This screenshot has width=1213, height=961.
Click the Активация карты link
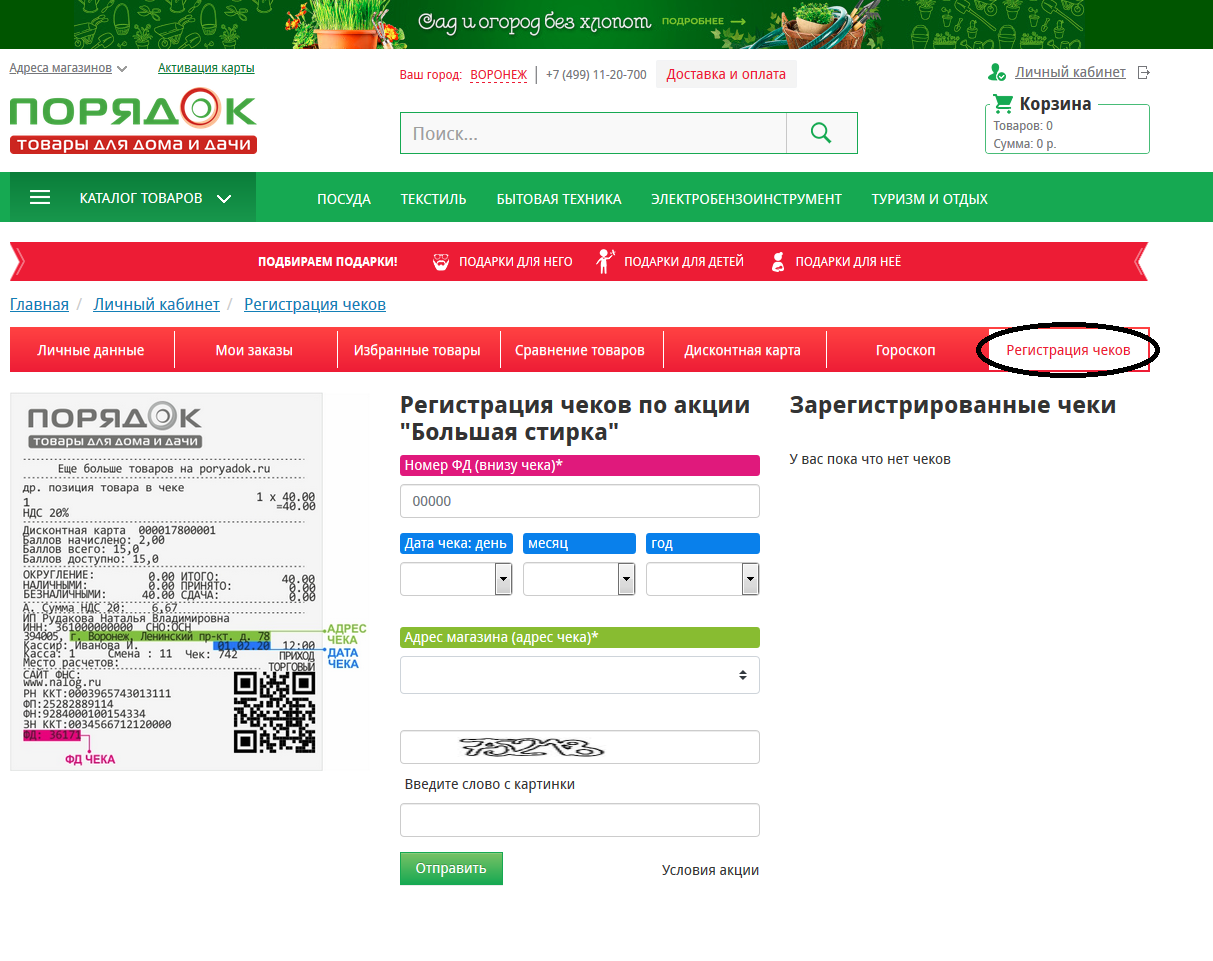pyautogui.click(x=206, y=68)
